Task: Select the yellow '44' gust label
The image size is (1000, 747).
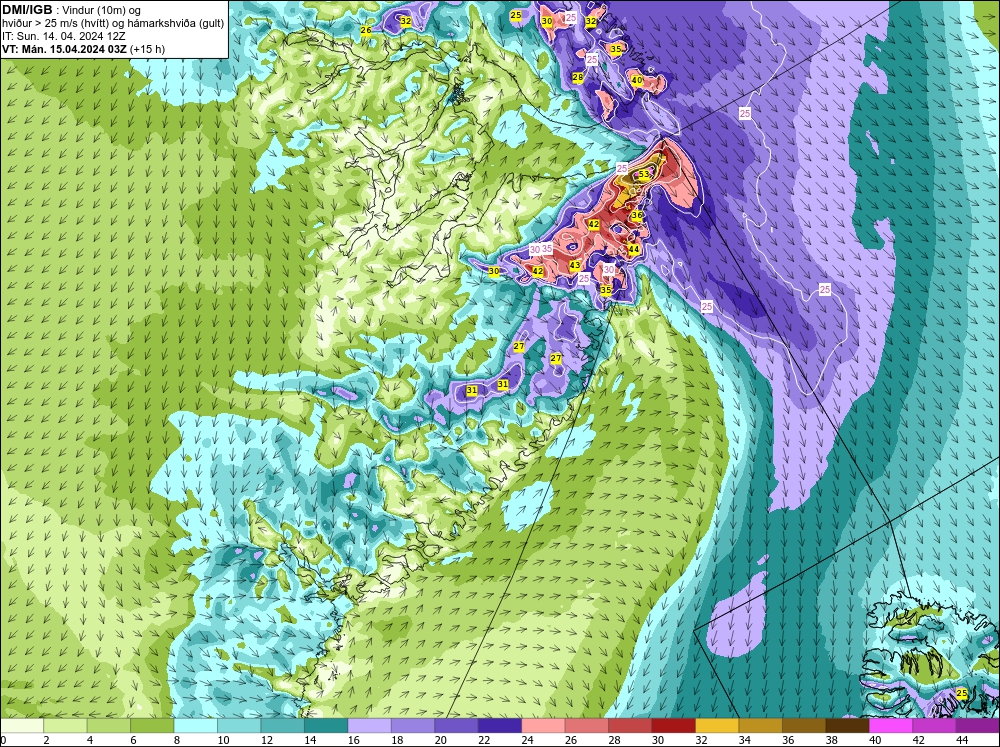Action: (x=633, y=249)
